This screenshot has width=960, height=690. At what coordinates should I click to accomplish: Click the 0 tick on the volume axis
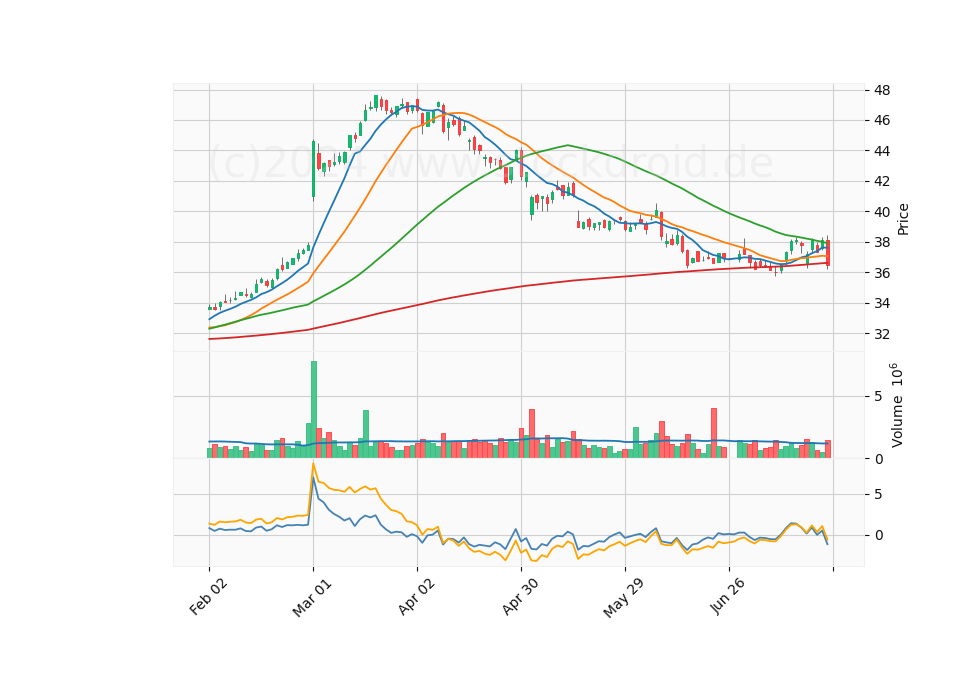(878, 459)
